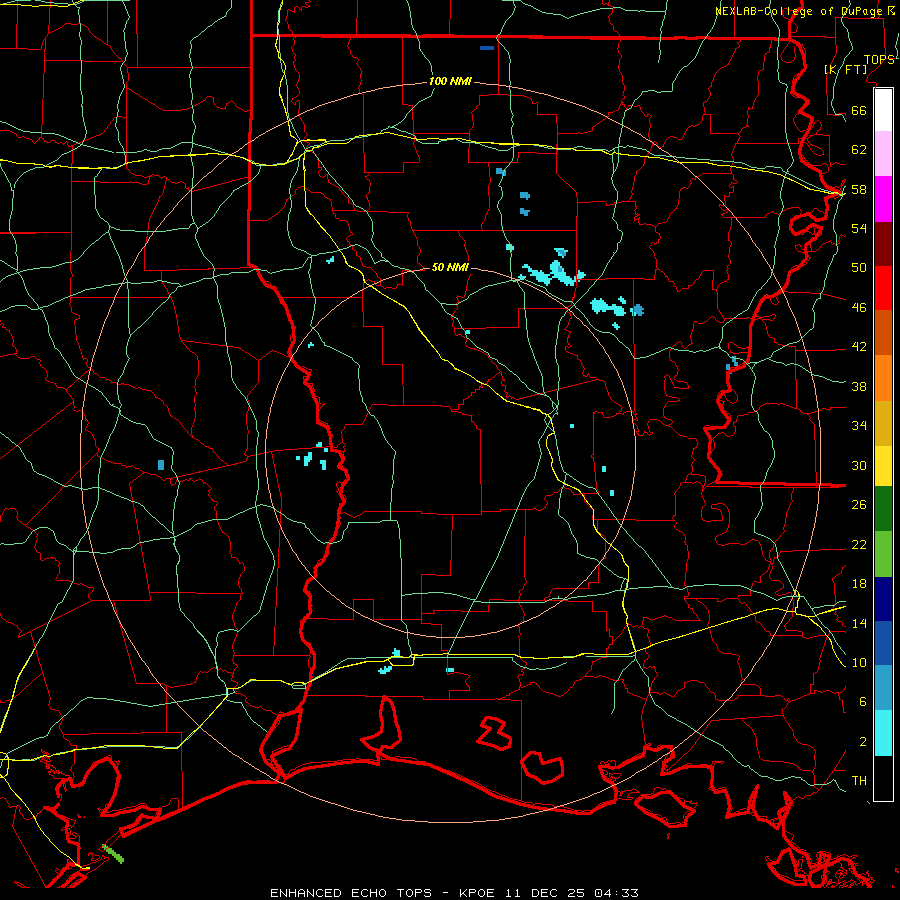Click the magenta 58 kft legend swatch
This screenshot has height=900, width=900.
(883, 199)
